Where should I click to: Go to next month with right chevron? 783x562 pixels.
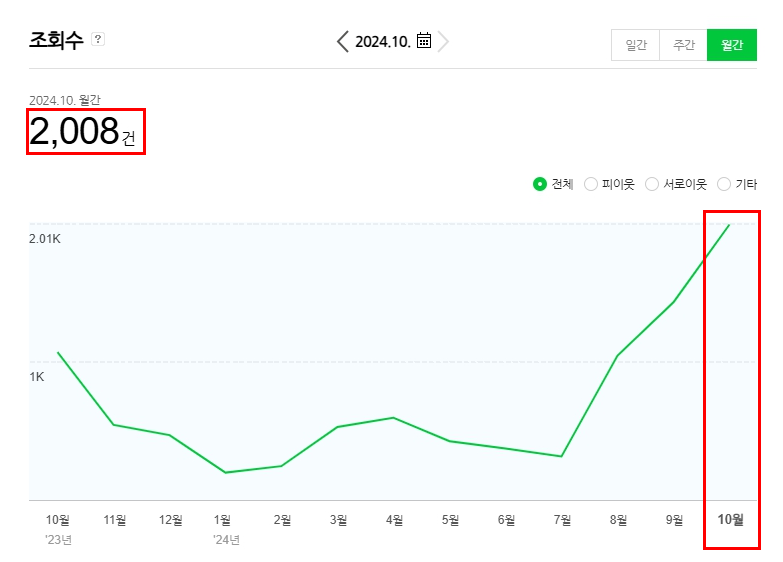click(x=443, y=41)
